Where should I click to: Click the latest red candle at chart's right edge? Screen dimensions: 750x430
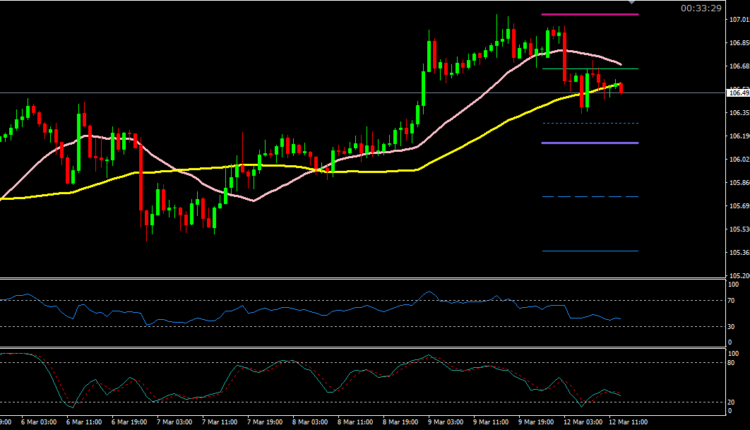622,89
